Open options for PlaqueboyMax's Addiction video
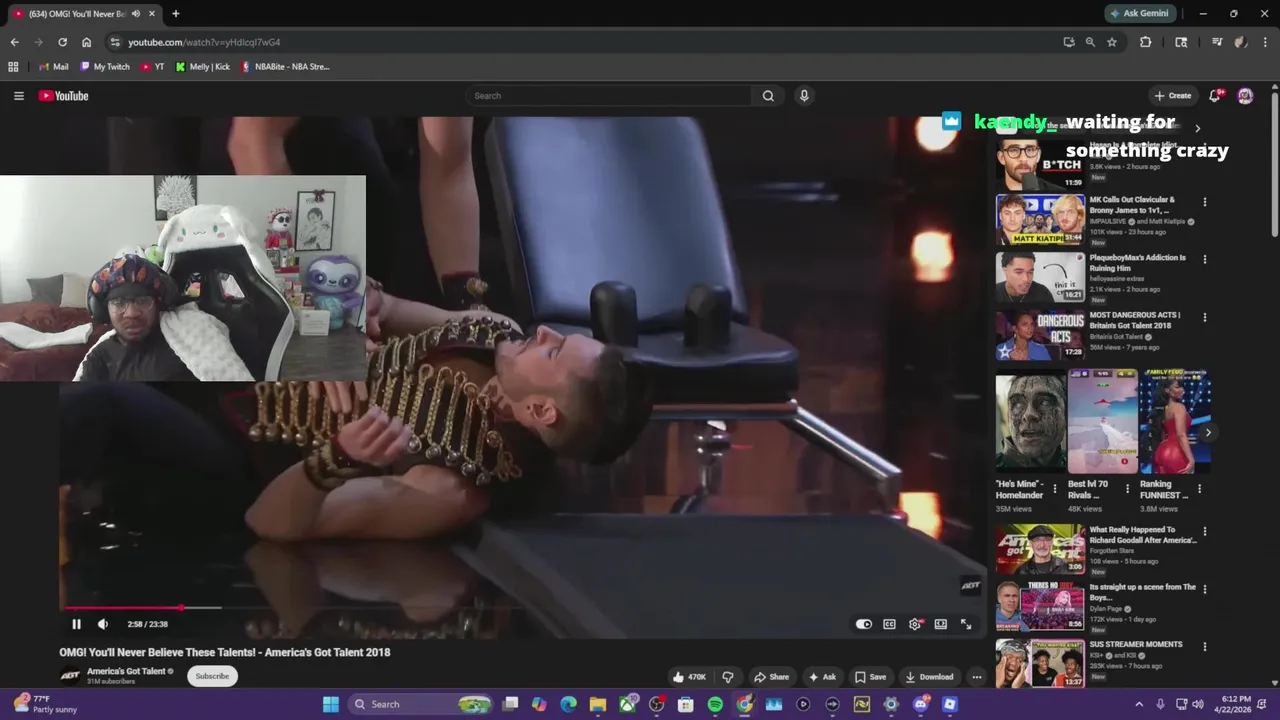The width and height of the screenshot is (1280, 720). [1204, 259]
